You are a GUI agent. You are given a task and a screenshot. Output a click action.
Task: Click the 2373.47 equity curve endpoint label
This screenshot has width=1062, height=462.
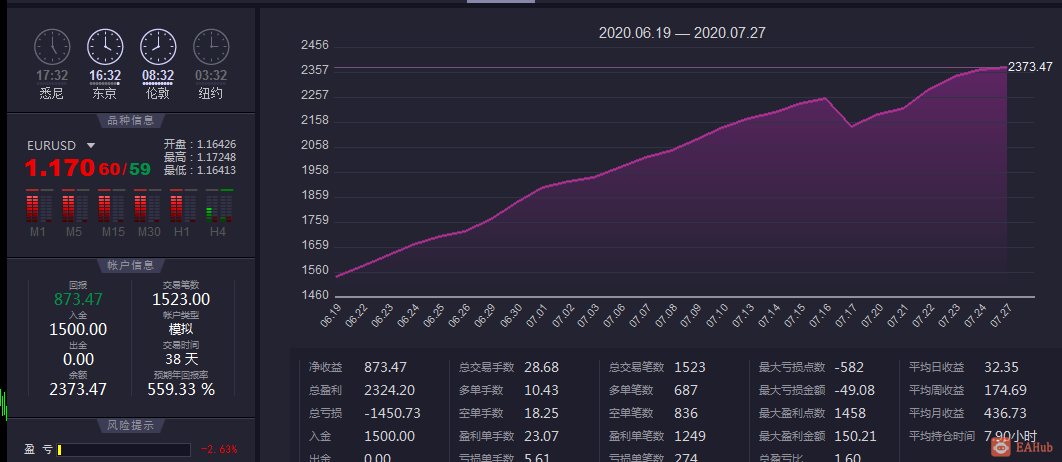click(1030, 66)
